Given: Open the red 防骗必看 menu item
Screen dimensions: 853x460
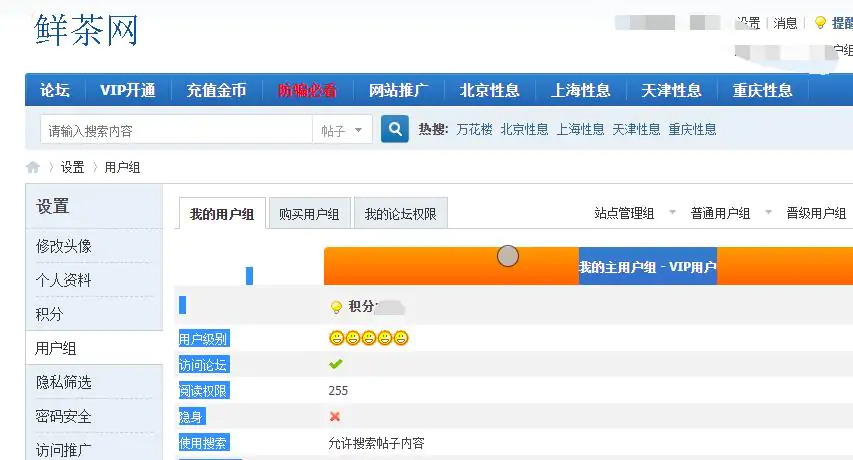Looking at the screenshot, I should (307, 90).
